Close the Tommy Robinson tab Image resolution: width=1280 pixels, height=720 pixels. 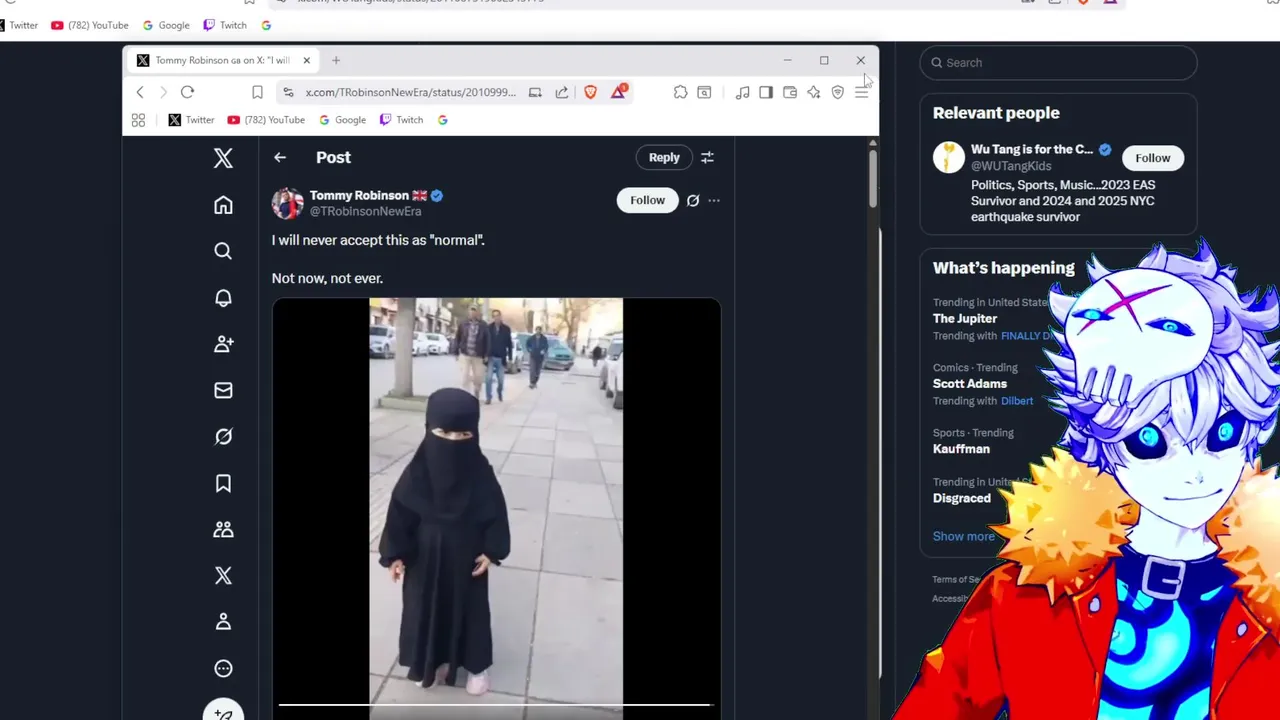(306, 60)
